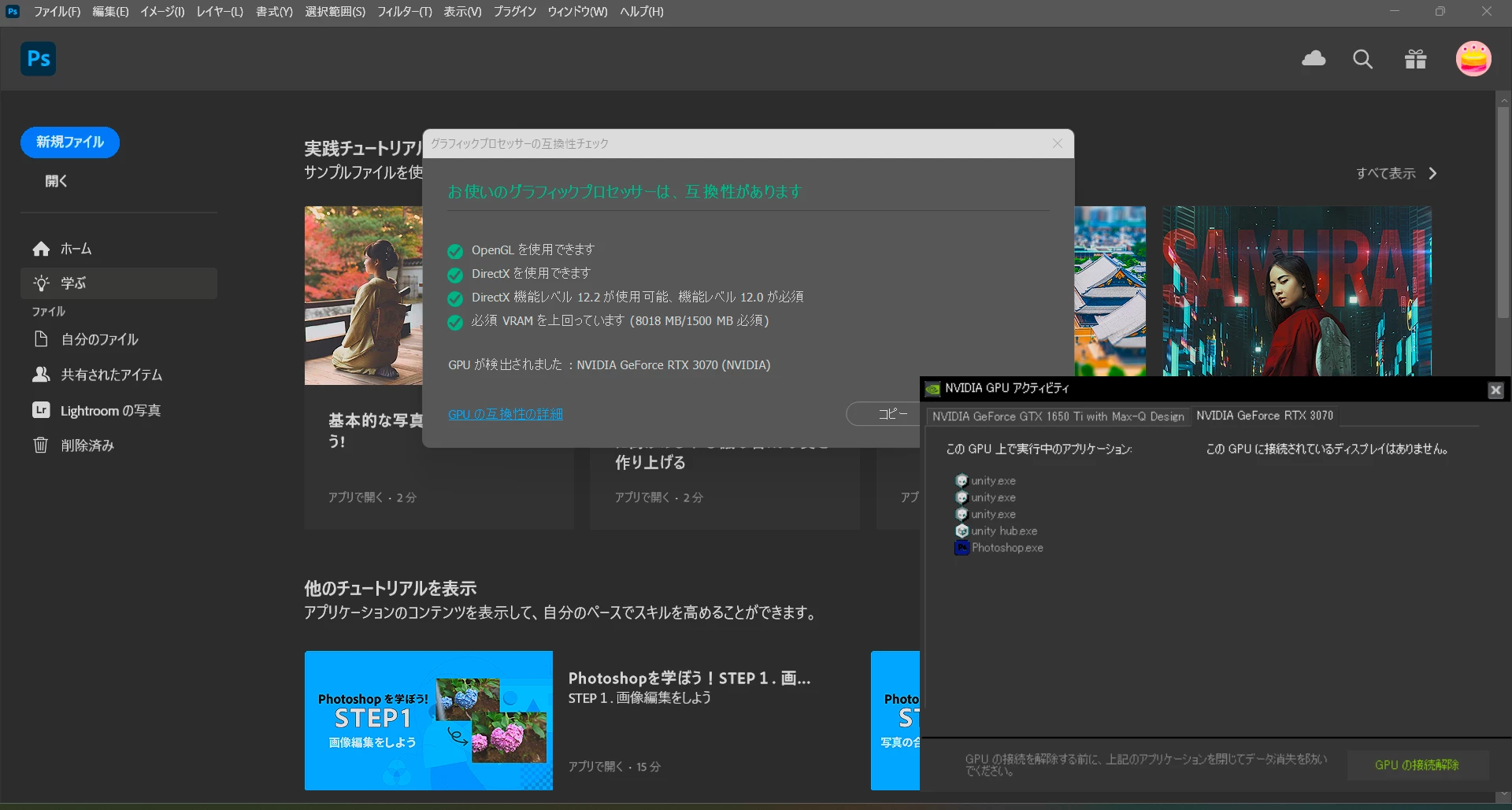
Task: Select Photoshop.exe text in GPU application list
Action: (x=1007, y=548)
